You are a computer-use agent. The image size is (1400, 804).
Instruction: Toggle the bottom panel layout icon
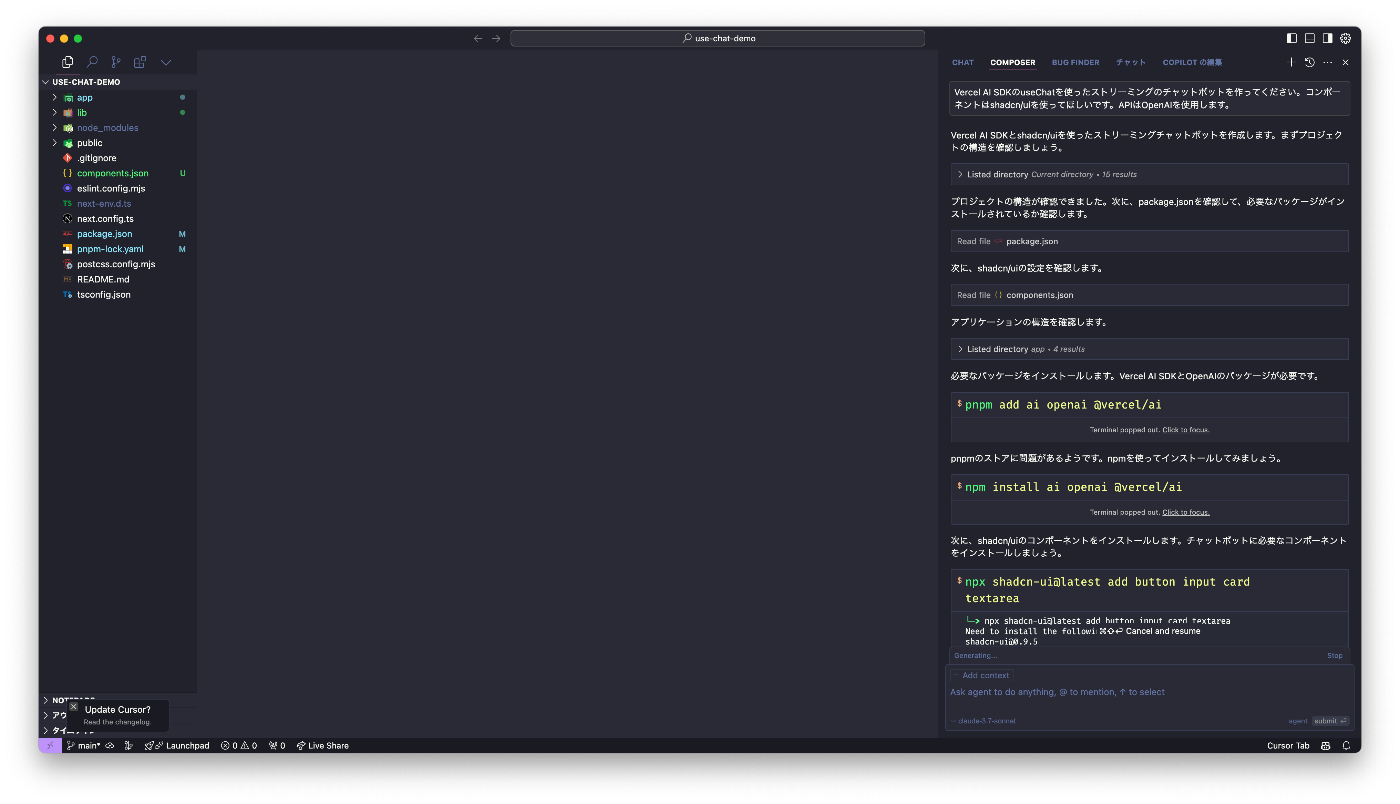pyautogui.click(x=1310, y=38)
